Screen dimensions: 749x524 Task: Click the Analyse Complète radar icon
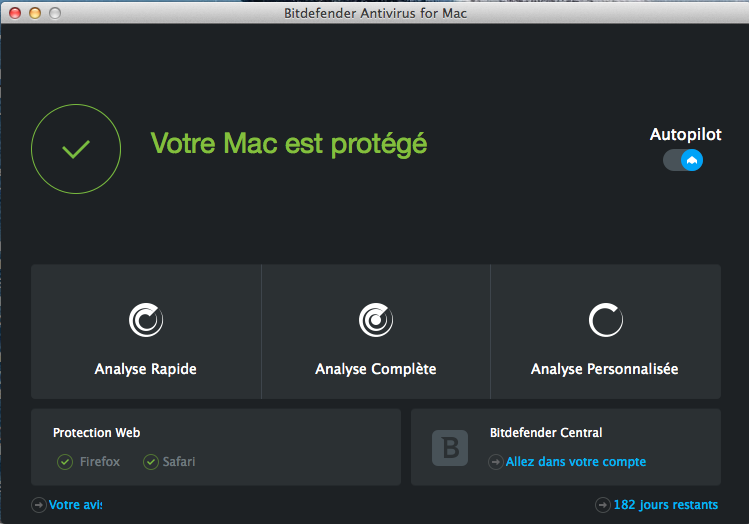(376, 320)
